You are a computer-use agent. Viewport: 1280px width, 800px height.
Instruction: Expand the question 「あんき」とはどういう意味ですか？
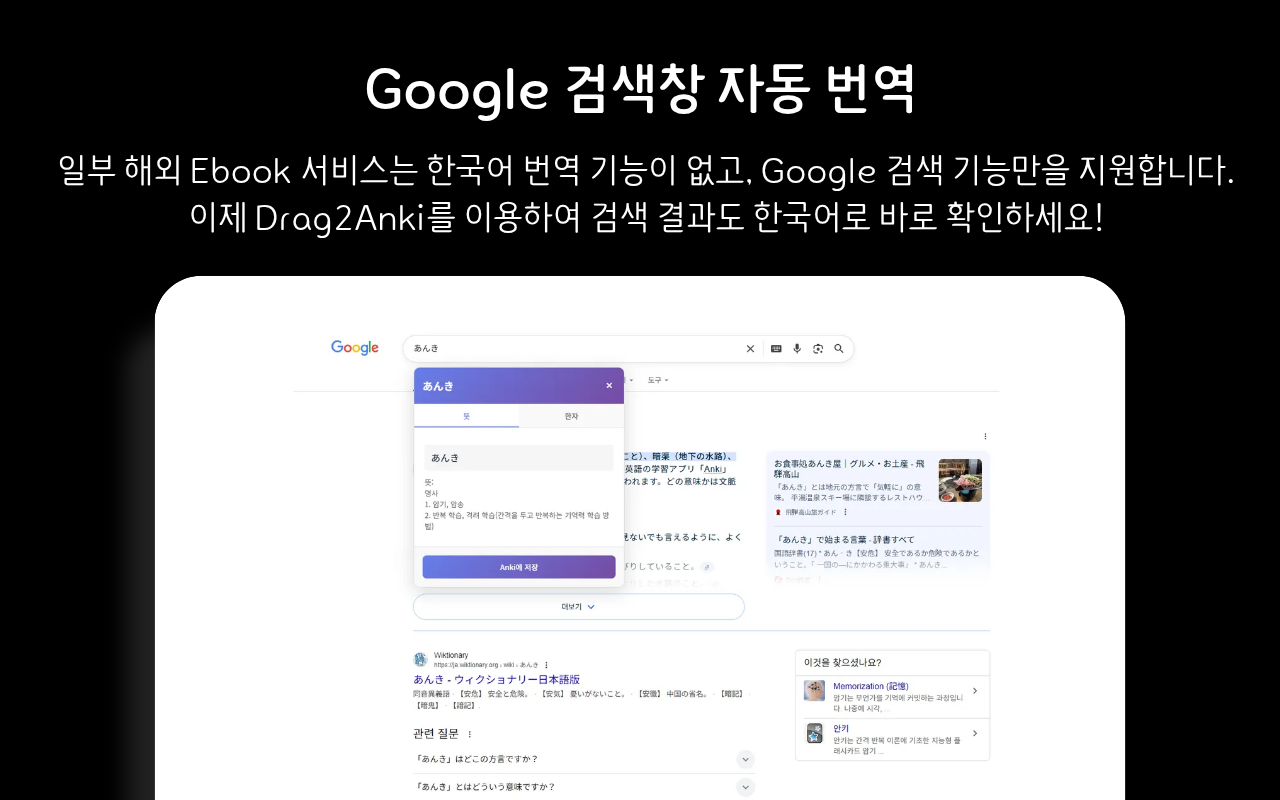pyautogui.click(x=584, y=787)
